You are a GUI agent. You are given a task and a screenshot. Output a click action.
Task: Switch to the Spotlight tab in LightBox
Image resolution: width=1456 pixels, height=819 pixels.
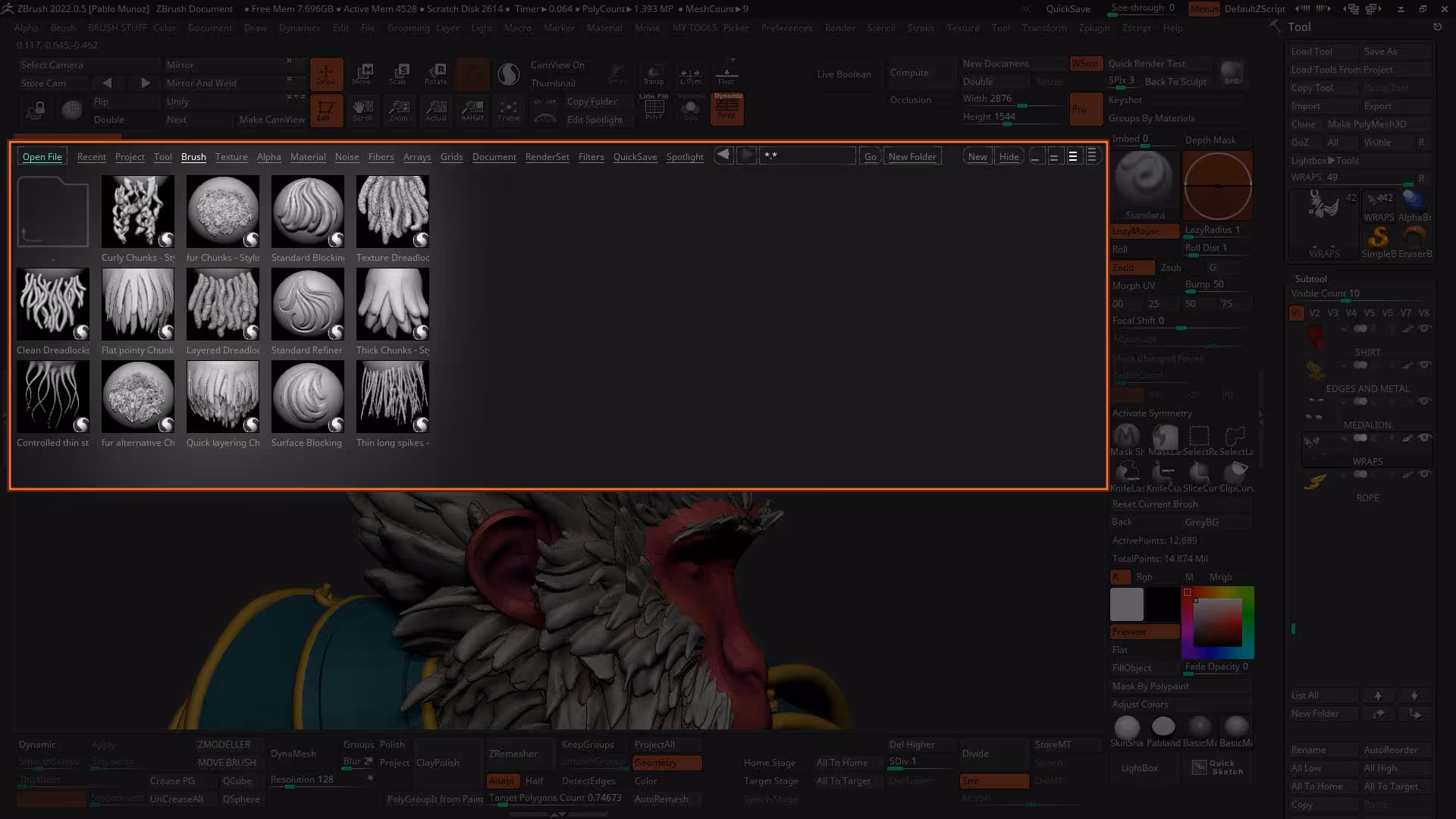[x=685, y=157]
